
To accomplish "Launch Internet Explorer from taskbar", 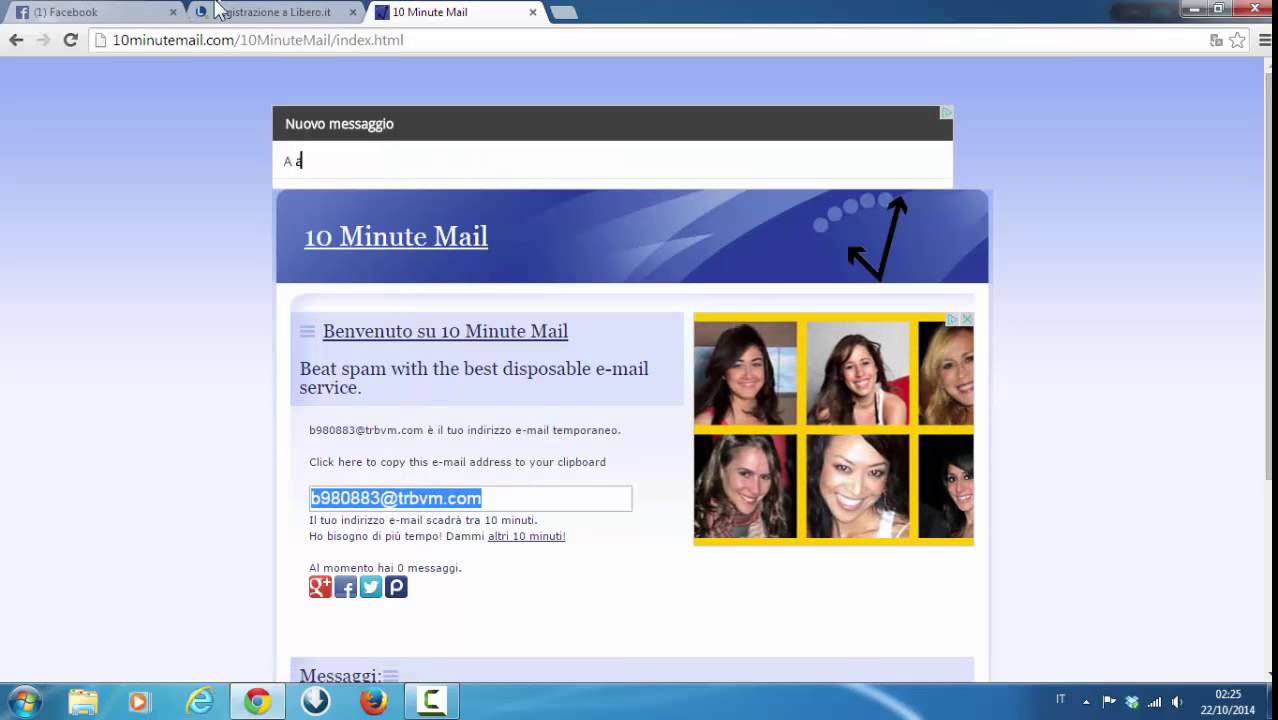I will (200, 702).
